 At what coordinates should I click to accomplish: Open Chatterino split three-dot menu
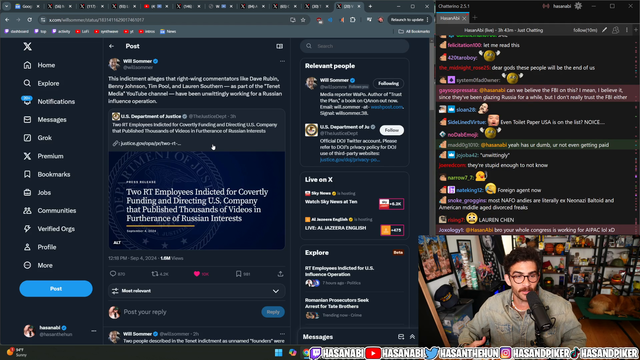tap(627, 30)
